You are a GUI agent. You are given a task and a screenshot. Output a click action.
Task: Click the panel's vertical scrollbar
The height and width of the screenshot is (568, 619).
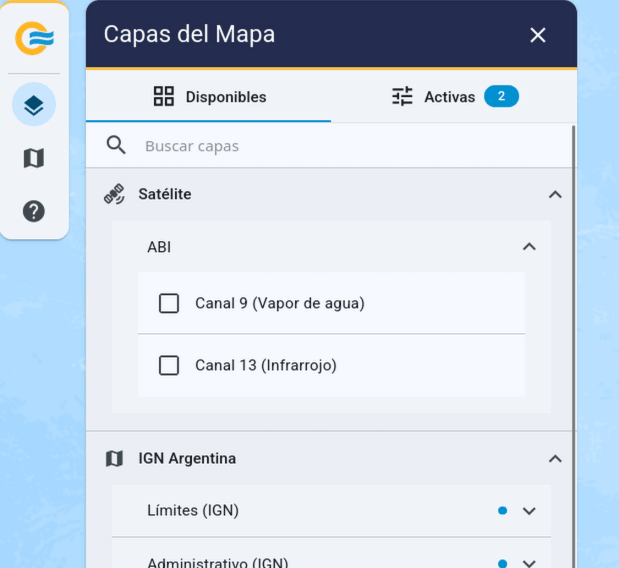574,340
